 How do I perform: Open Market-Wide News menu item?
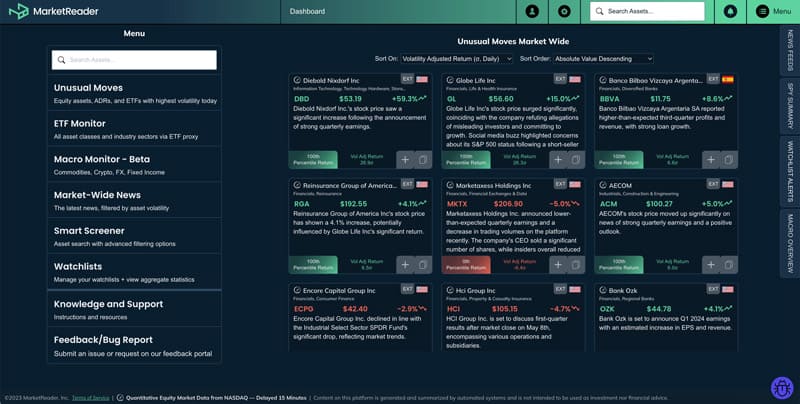pyautogui.click(x=134, y=200)
